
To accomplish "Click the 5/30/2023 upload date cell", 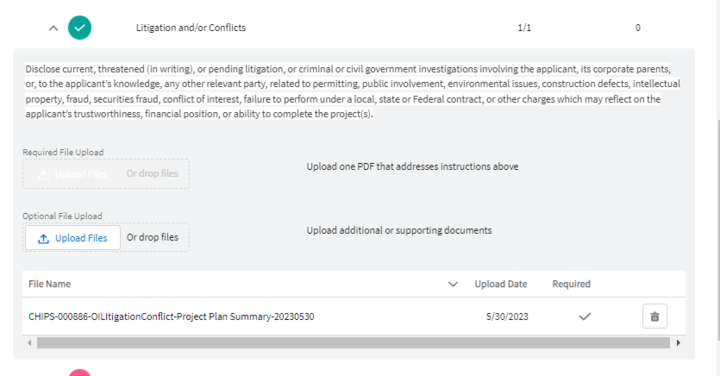I will tap(507, 316).
